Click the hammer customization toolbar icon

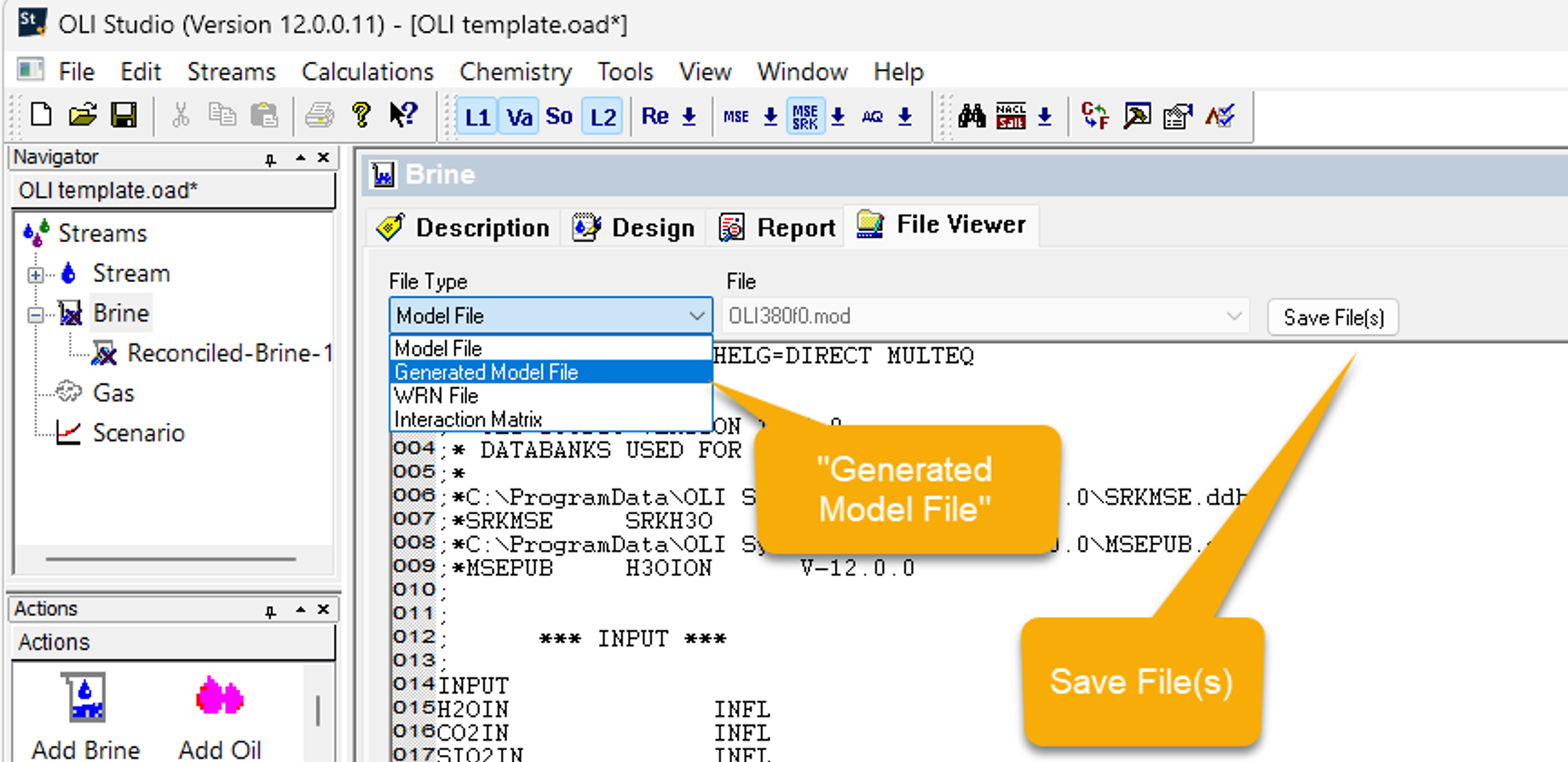coord(1136,116)
